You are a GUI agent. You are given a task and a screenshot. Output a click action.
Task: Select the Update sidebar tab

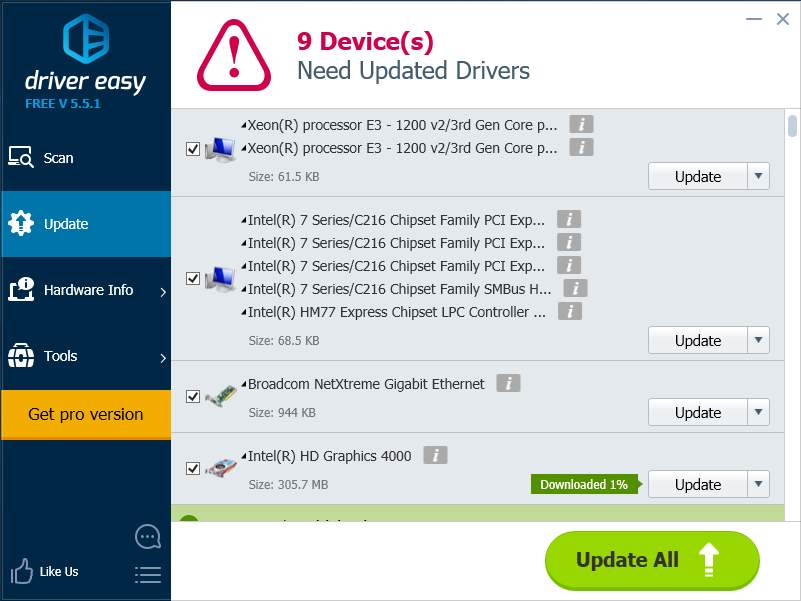[86, 224]
